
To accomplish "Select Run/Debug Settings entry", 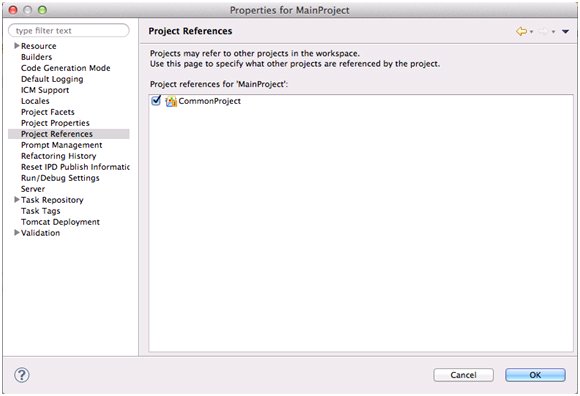I will [60, 178].
